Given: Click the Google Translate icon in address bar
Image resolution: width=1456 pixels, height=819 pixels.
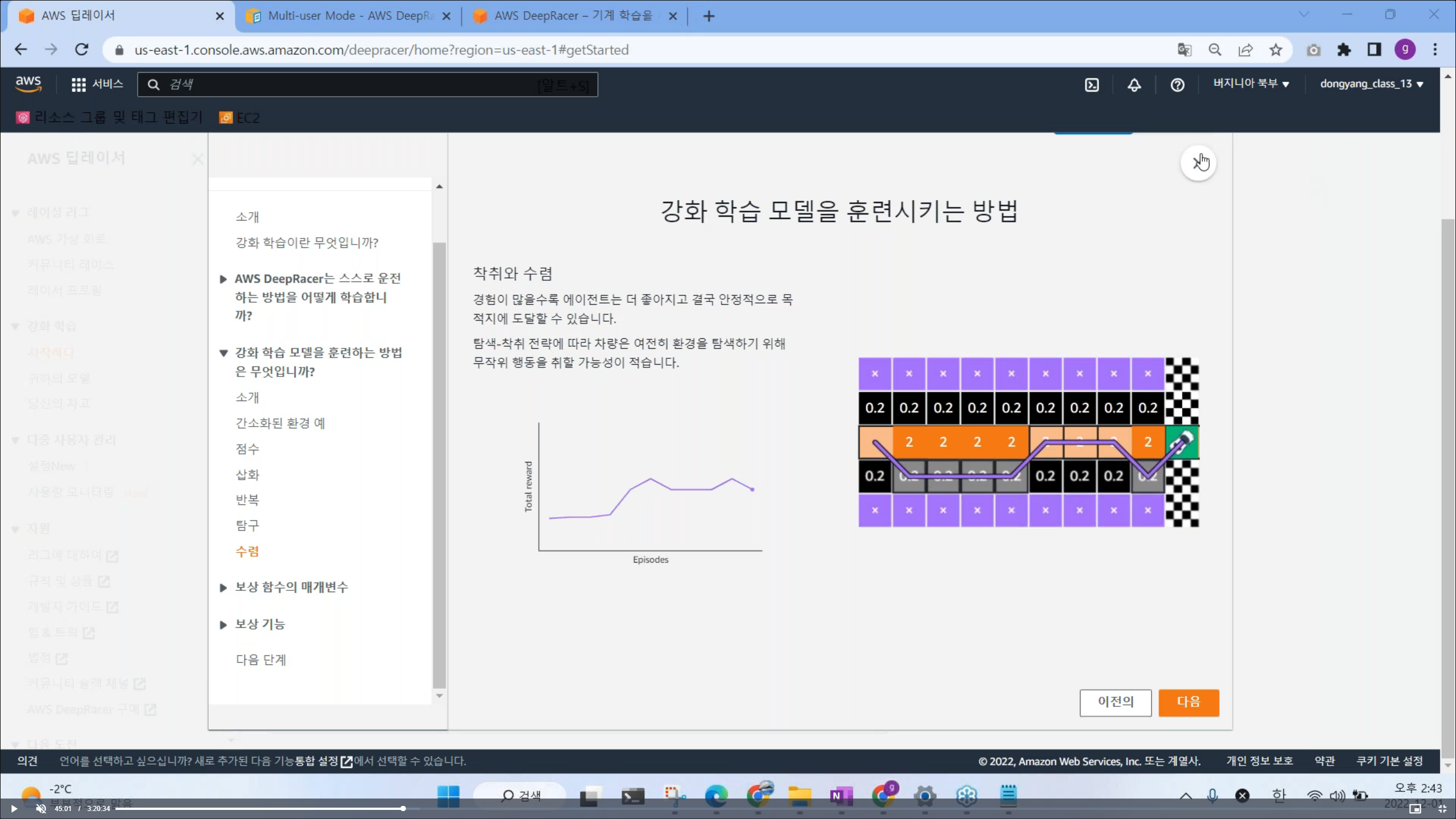Looking at the screenshot, I should click(x=1184, y=50).
